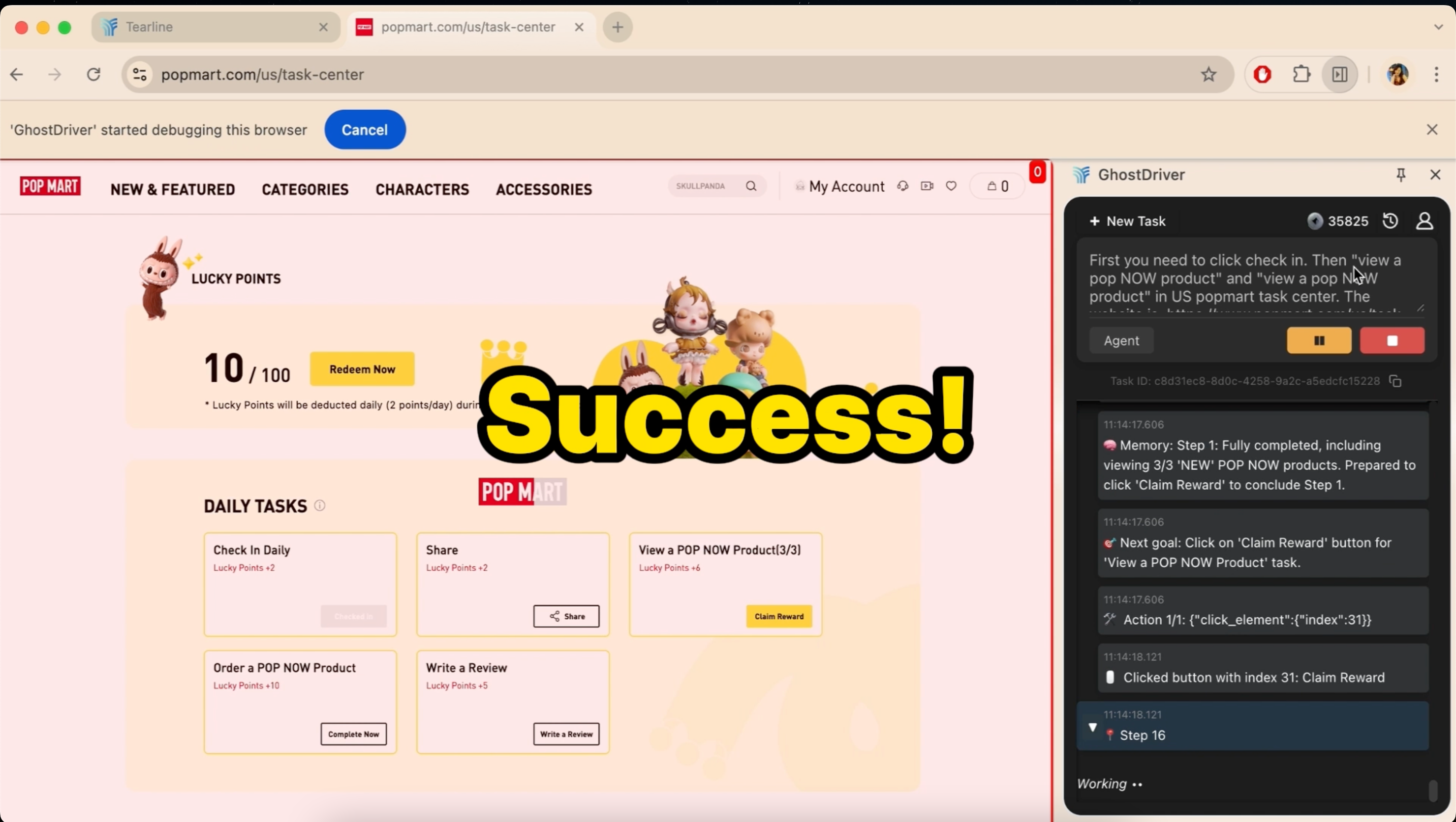Open GhostDriver task history icon
The image size is (1456, 822).
[1390, 221]
